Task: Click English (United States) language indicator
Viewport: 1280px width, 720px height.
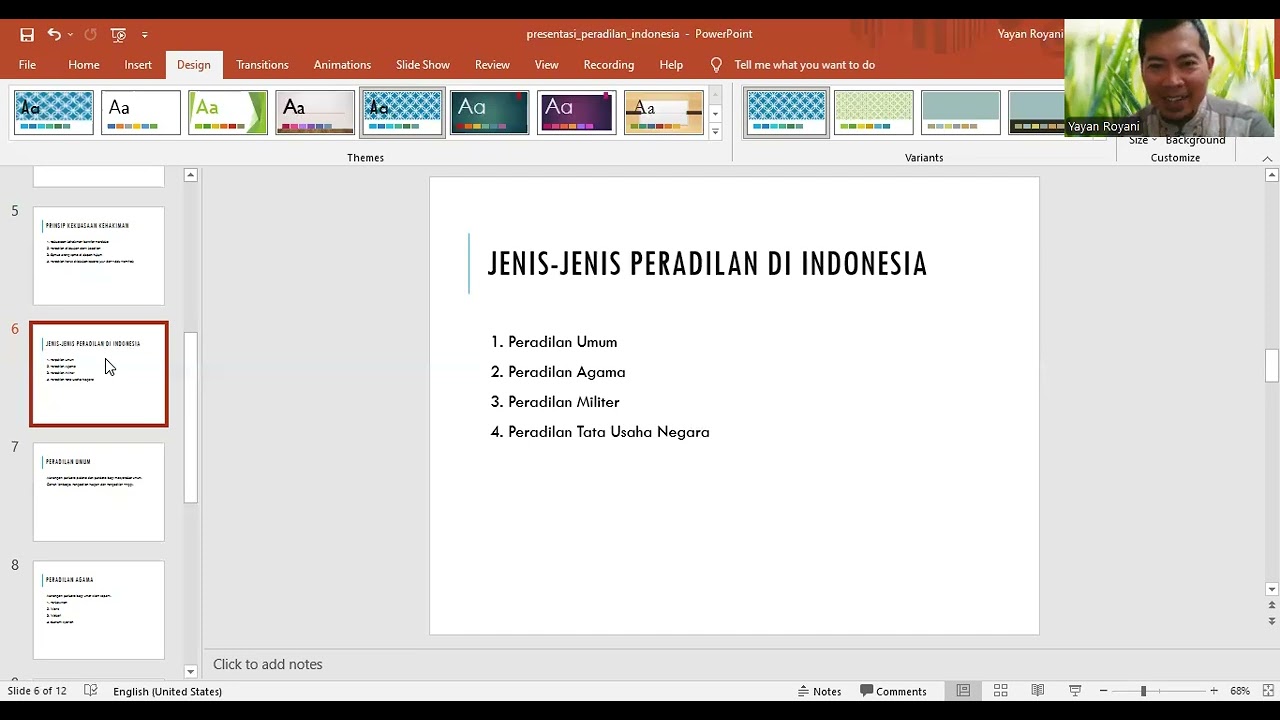Action: pyautogui.click(x=167, y=691)
